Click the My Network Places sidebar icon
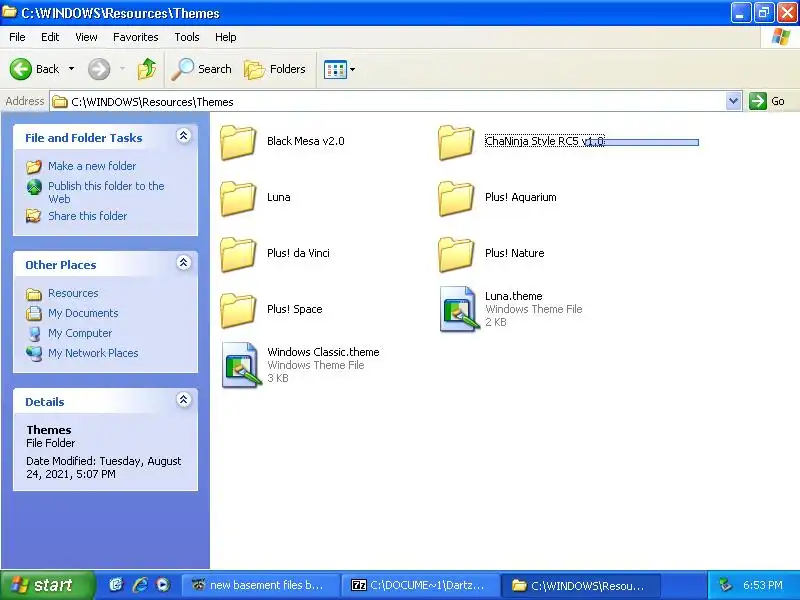Viewport: 800px width, 600px height. 34,353
